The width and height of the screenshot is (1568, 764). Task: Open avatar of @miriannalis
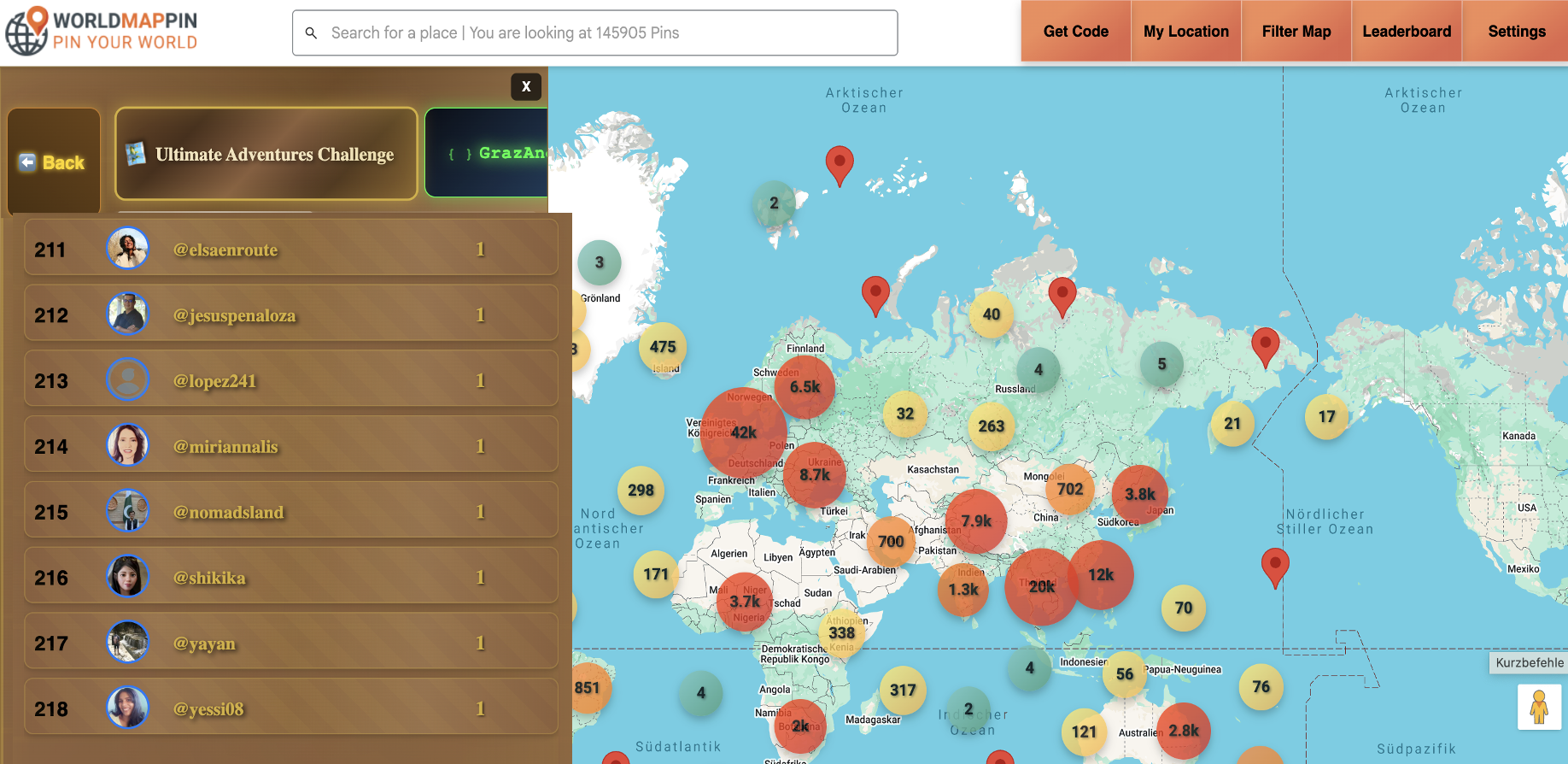(128, 446)
